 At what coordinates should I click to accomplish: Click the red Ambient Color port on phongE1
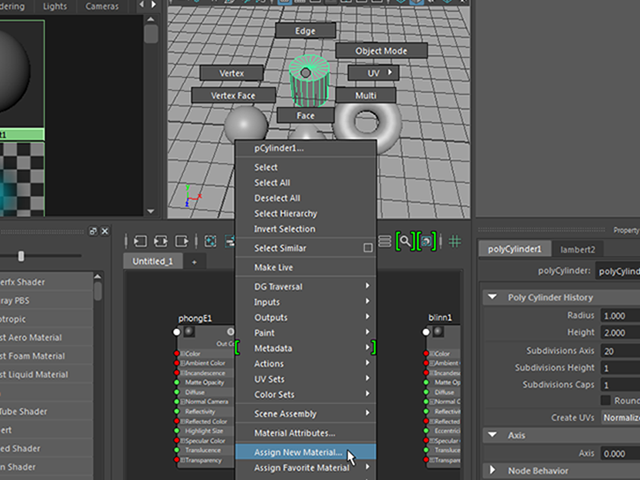176,363
